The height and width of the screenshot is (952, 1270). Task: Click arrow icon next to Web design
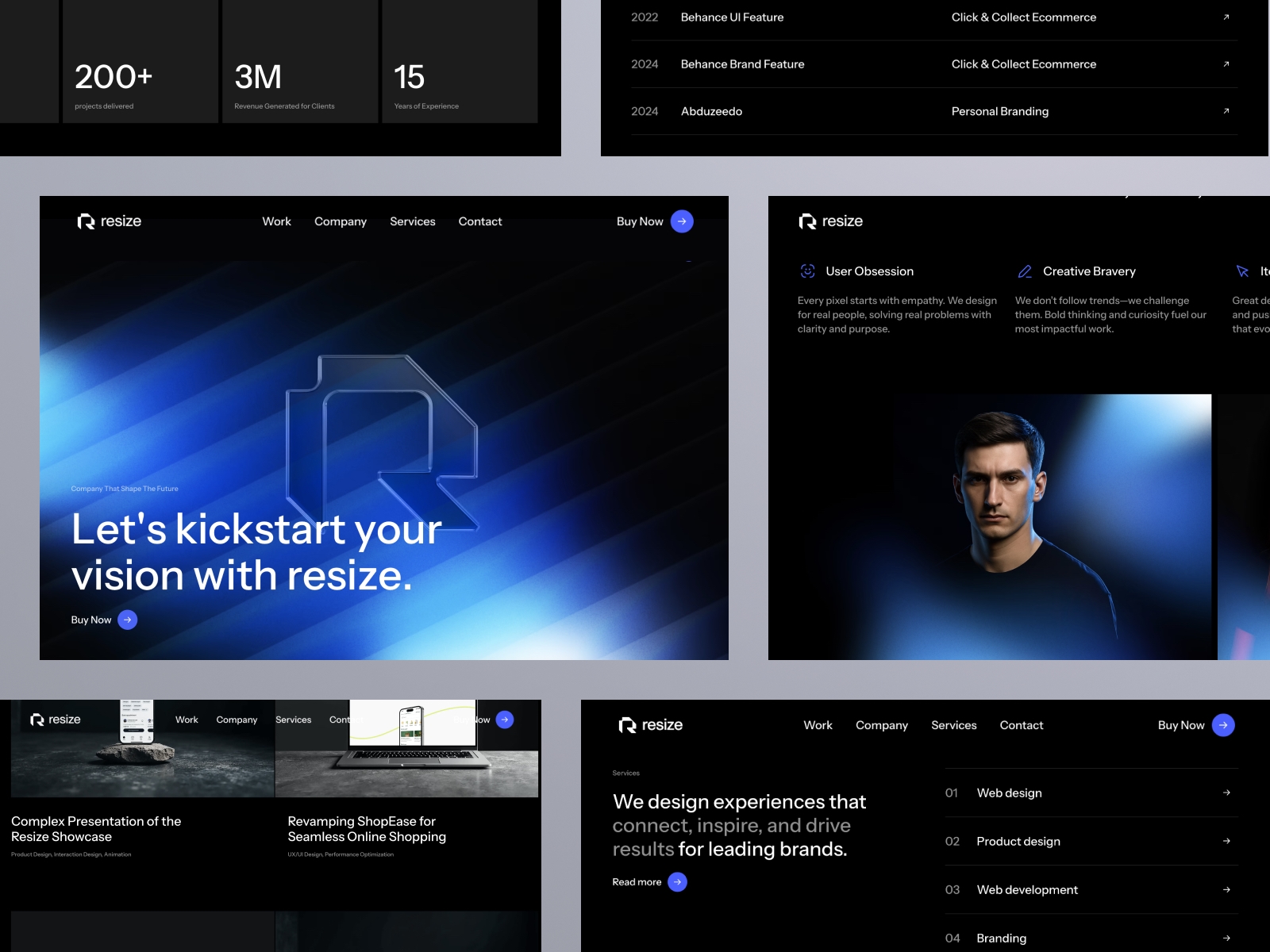1226,793
